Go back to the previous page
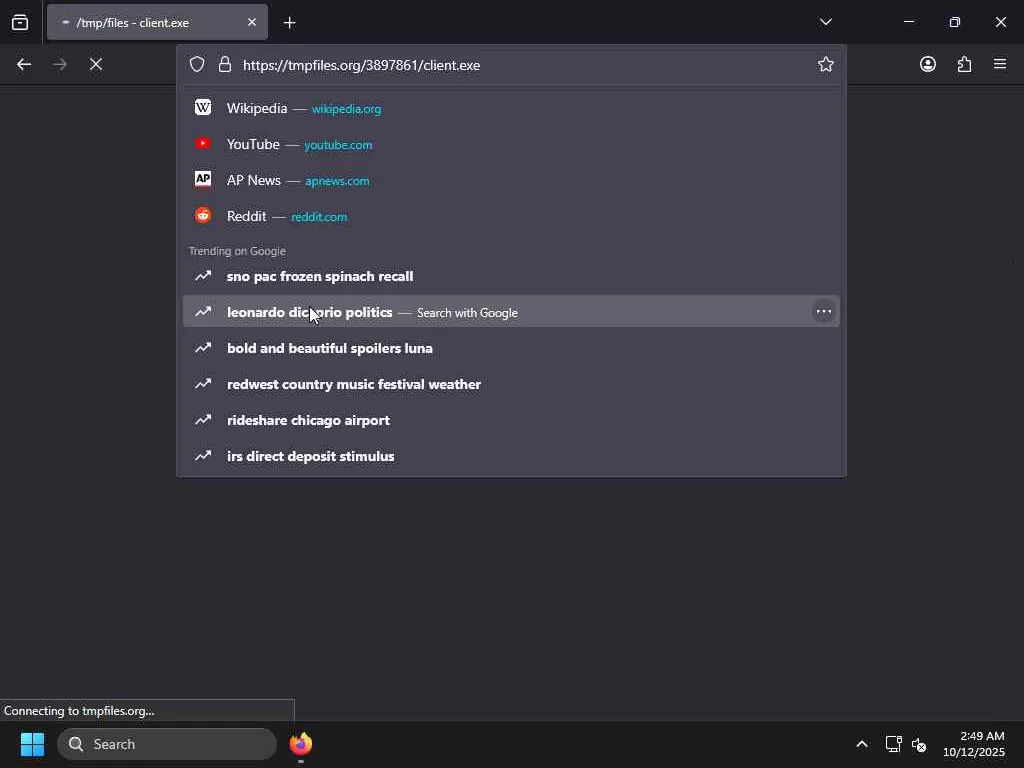The width and height of the screenshot is (1024, 768). [24, 64]
